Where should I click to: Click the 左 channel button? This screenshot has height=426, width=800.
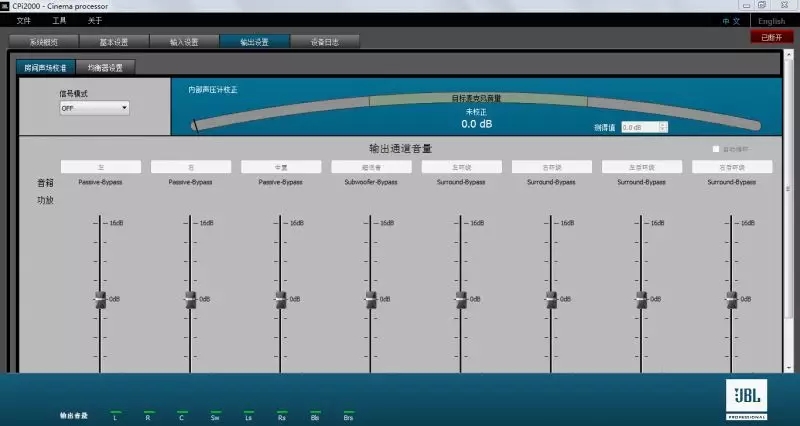[100, 166]
